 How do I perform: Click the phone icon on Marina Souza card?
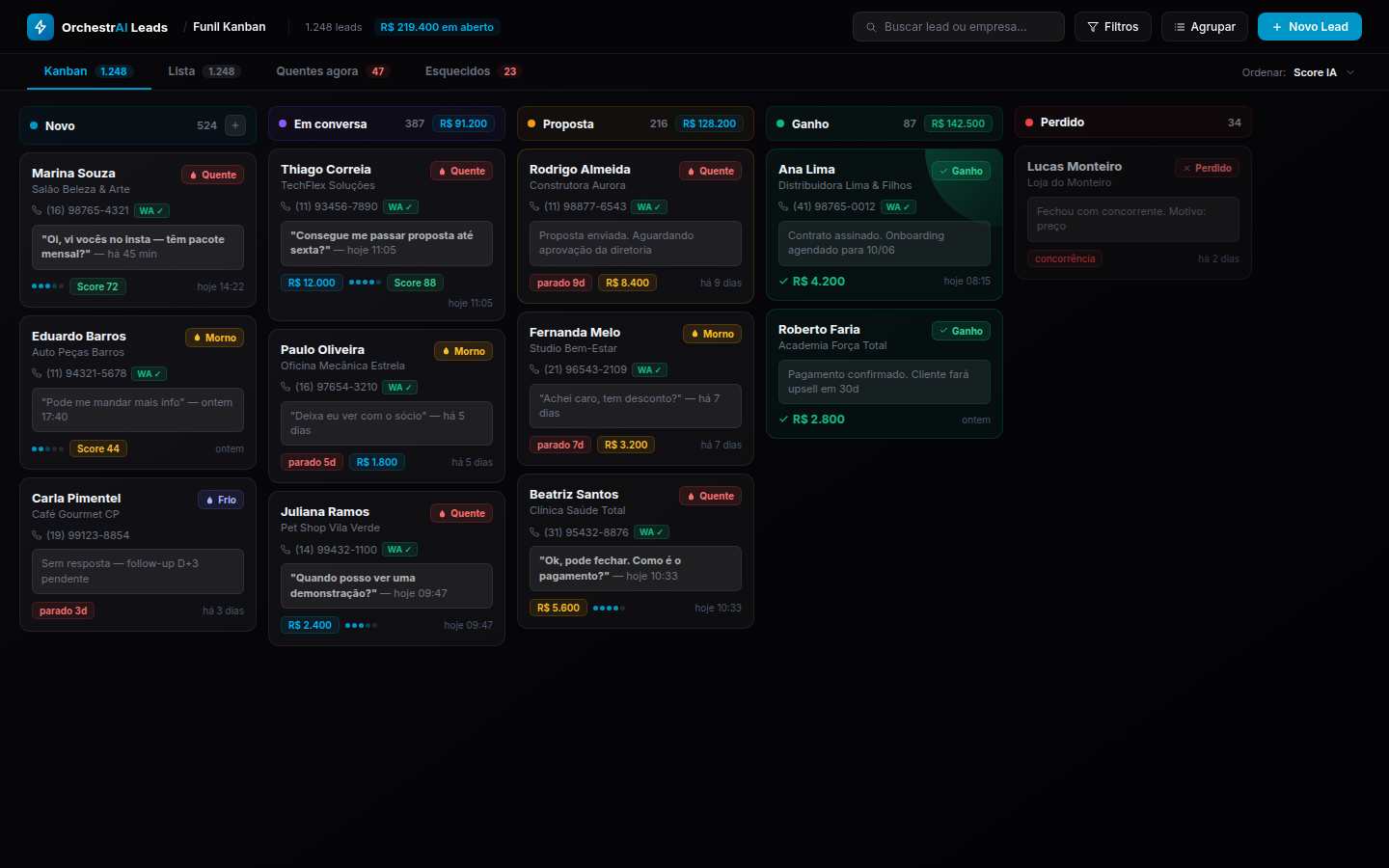37,210
